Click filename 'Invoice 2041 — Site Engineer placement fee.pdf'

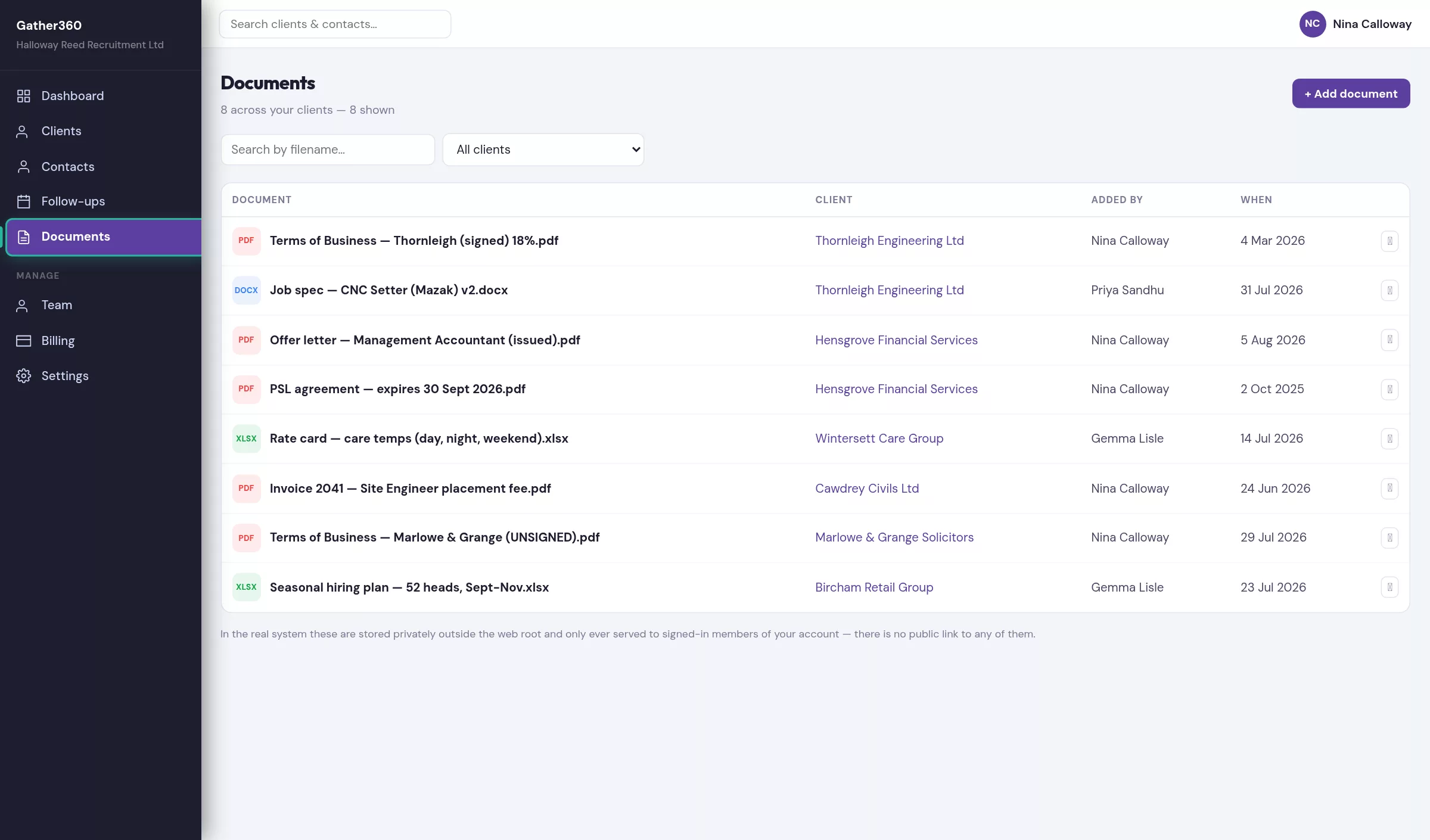pyautogui.click(x=410, y=489)
